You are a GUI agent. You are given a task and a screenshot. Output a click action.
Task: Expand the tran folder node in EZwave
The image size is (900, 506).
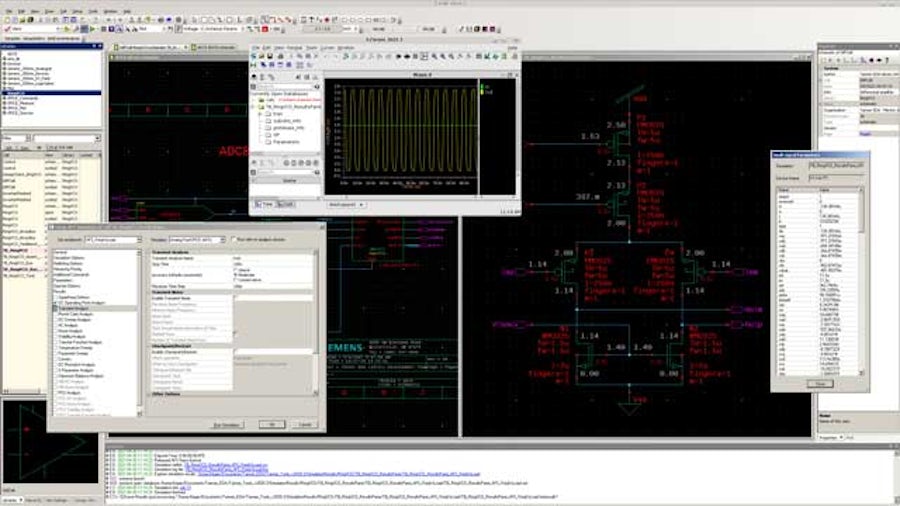pyautogui.click(x=260, y=114)
